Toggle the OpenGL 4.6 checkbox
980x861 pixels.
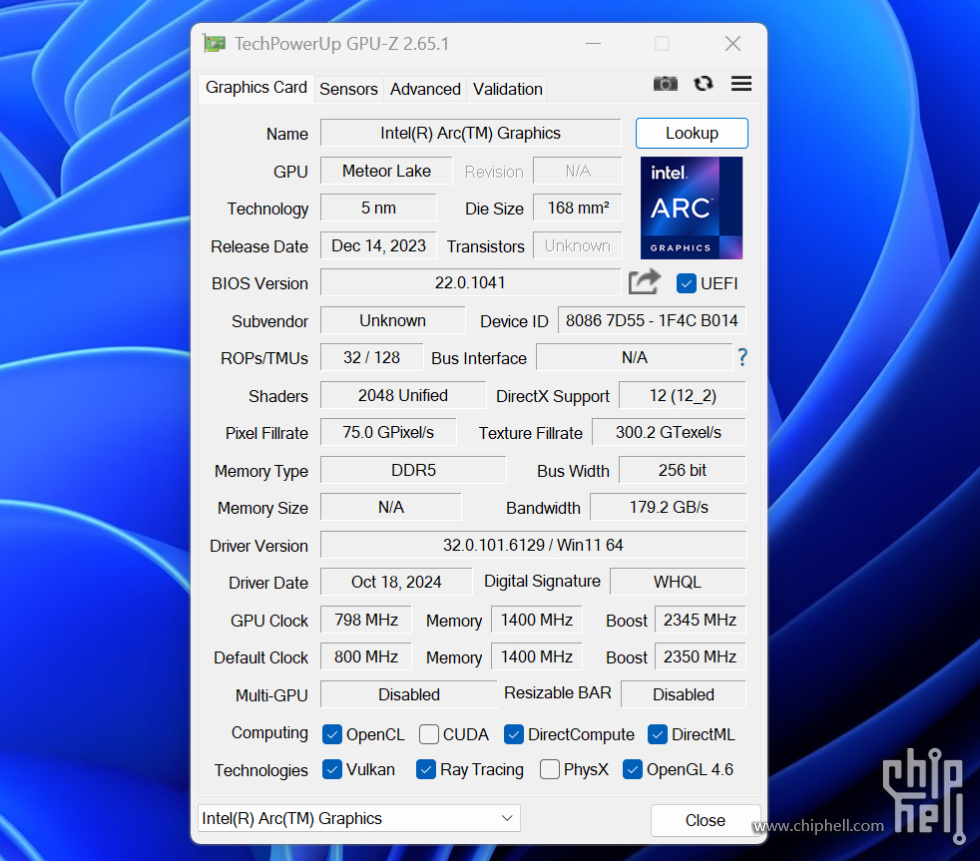(632, 769)
